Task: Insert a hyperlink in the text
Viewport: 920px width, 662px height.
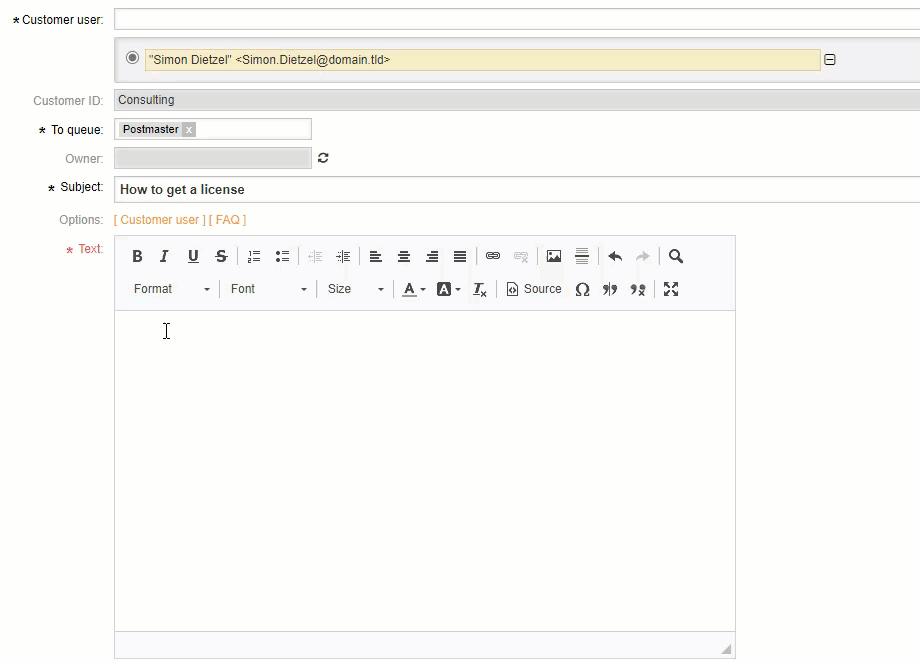Action: point(492,256)
